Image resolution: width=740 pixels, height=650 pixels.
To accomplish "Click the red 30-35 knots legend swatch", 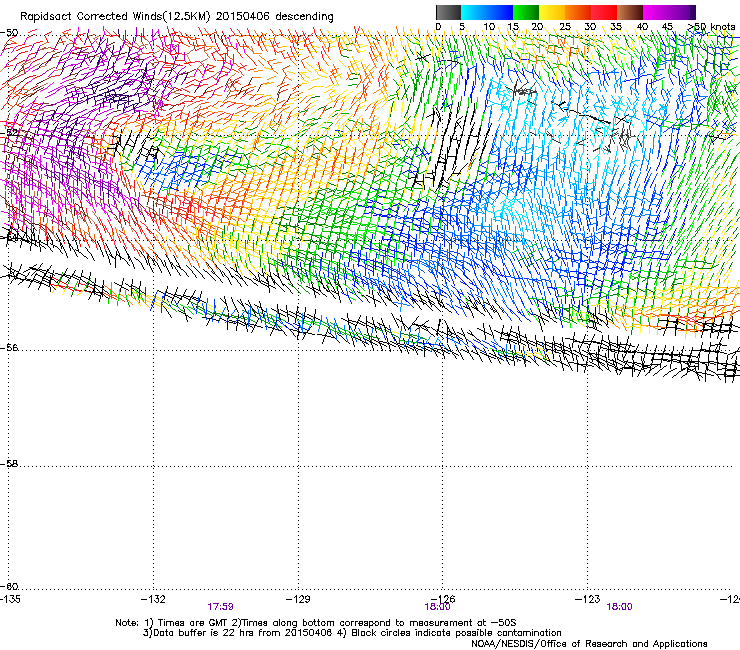I will click(604, 12).
